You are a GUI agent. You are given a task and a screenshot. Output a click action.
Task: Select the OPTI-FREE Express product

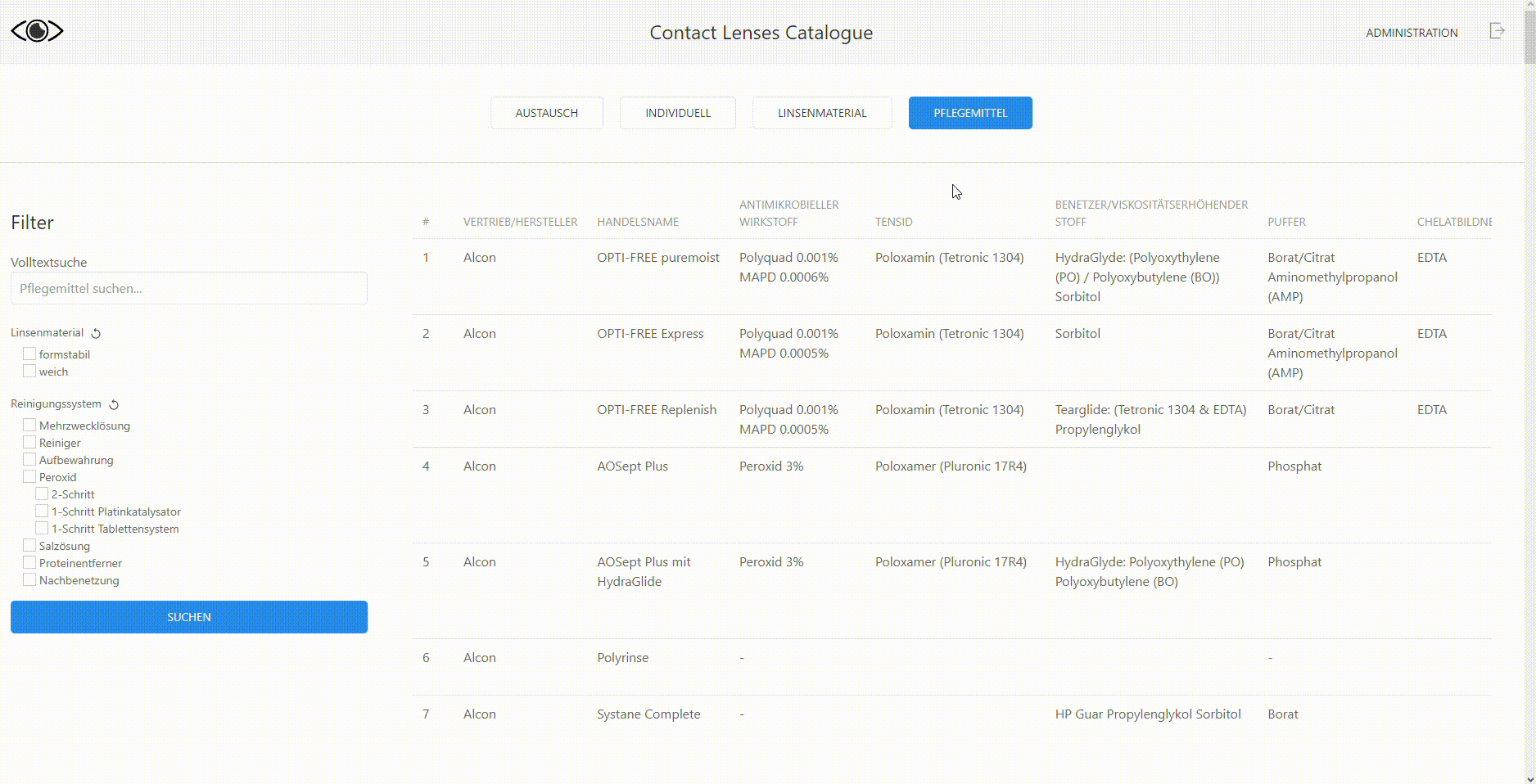pos(650,333)
